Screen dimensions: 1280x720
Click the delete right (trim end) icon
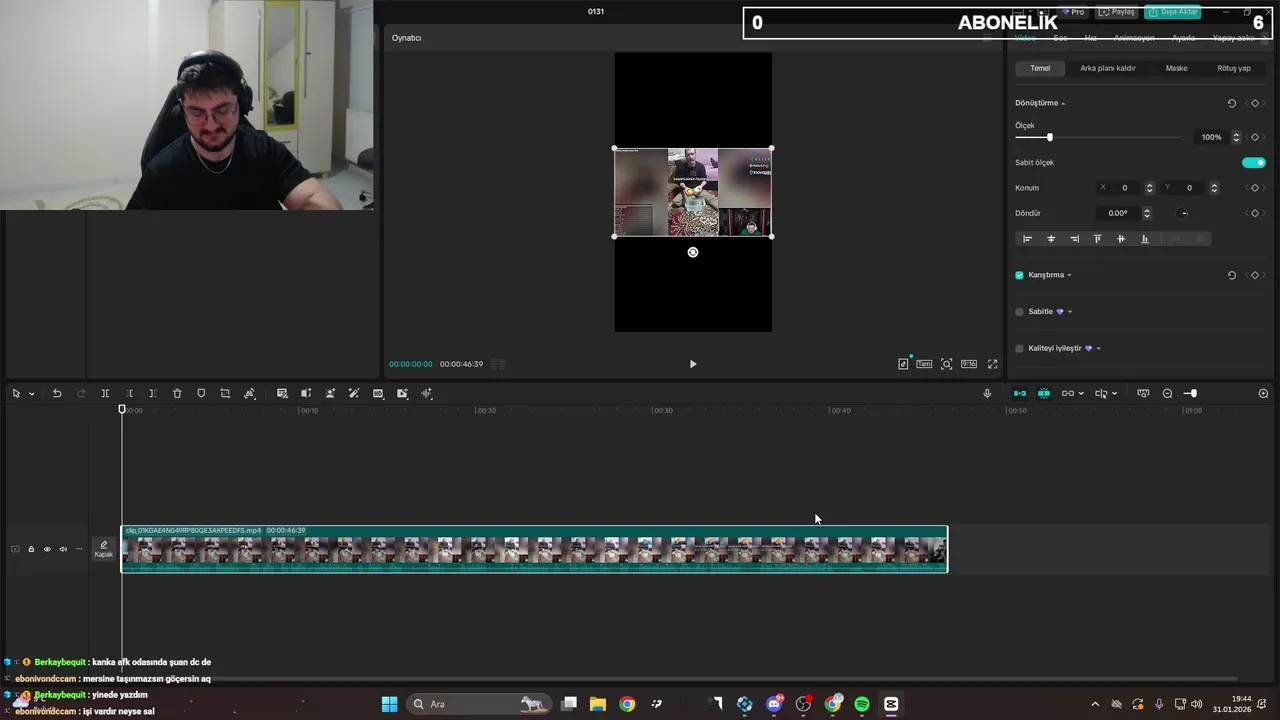pyautogui.click(x=153, y=394)
